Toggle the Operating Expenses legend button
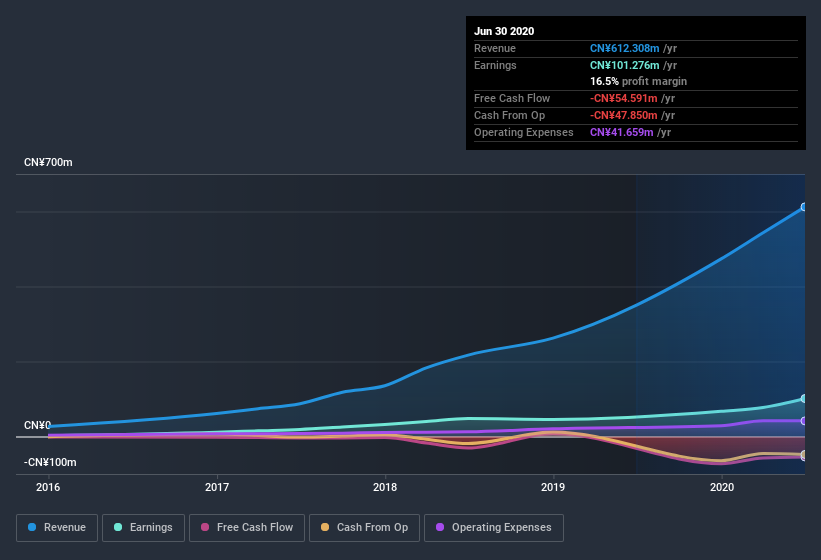821x560 pixels. 494,528
